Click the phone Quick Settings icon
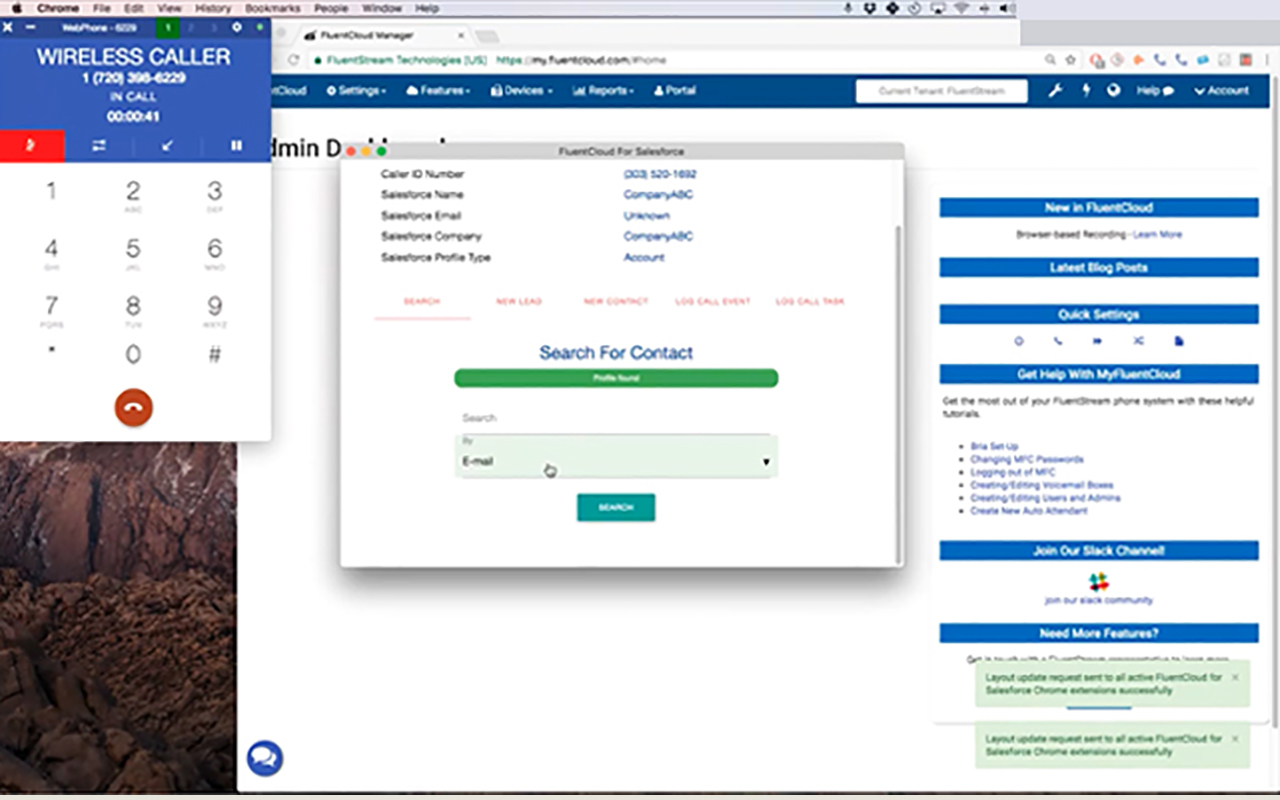Image resolution: width=1280 pixels, height=800 pixels. coord(1058,341)
